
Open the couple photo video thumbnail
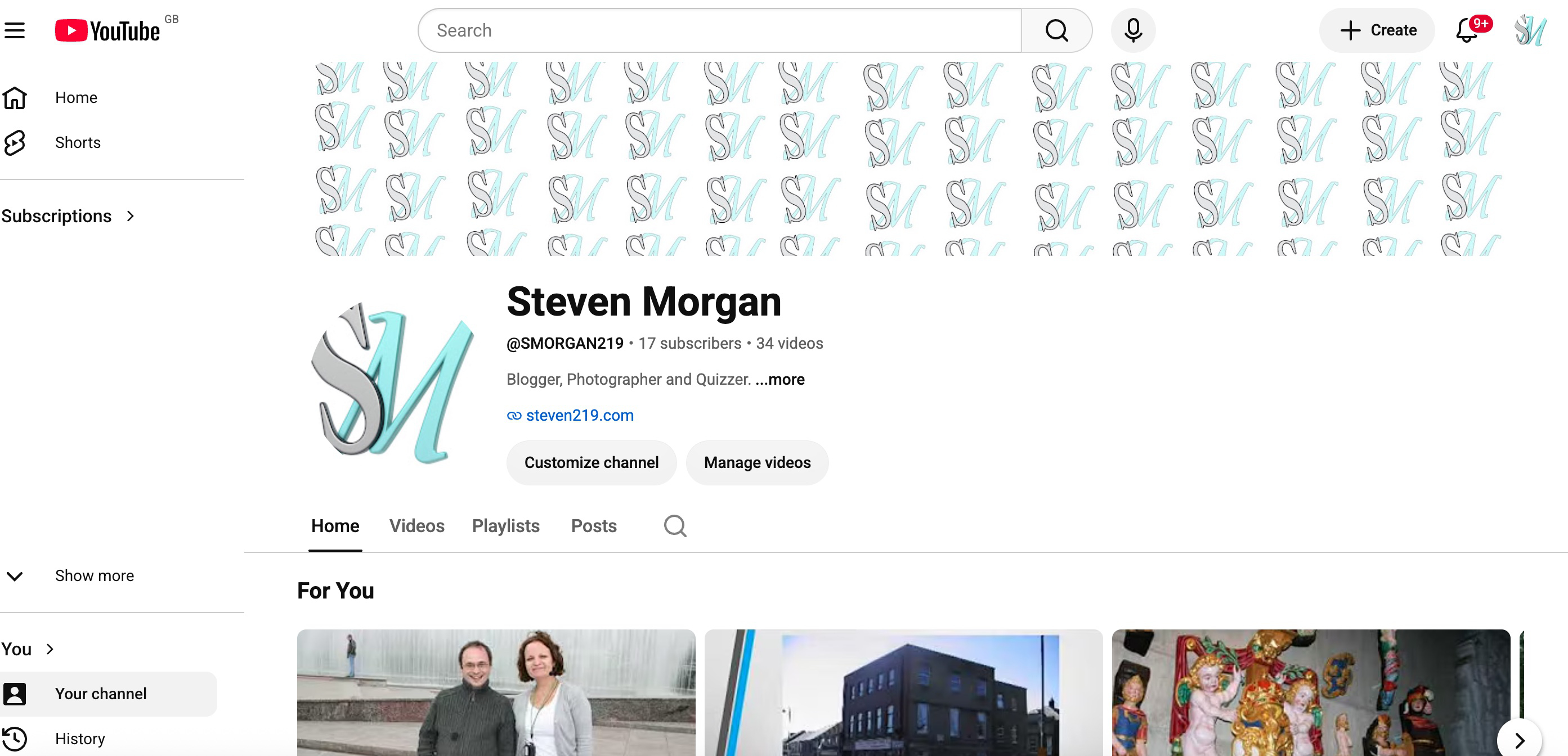click(x=495, y=693)
